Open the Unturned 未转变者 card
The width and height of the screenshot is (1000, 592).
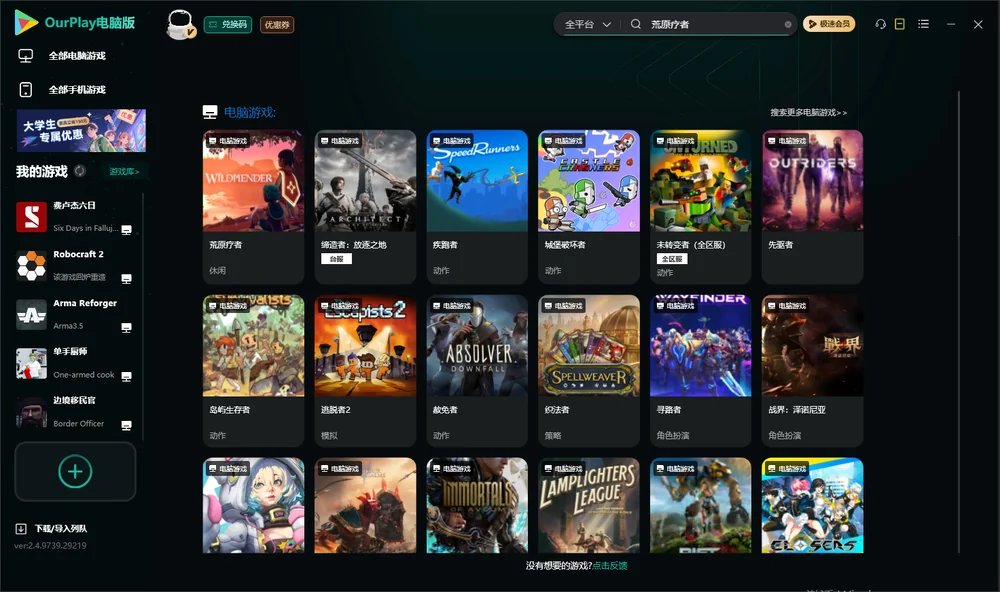click(x=700, y=207)
